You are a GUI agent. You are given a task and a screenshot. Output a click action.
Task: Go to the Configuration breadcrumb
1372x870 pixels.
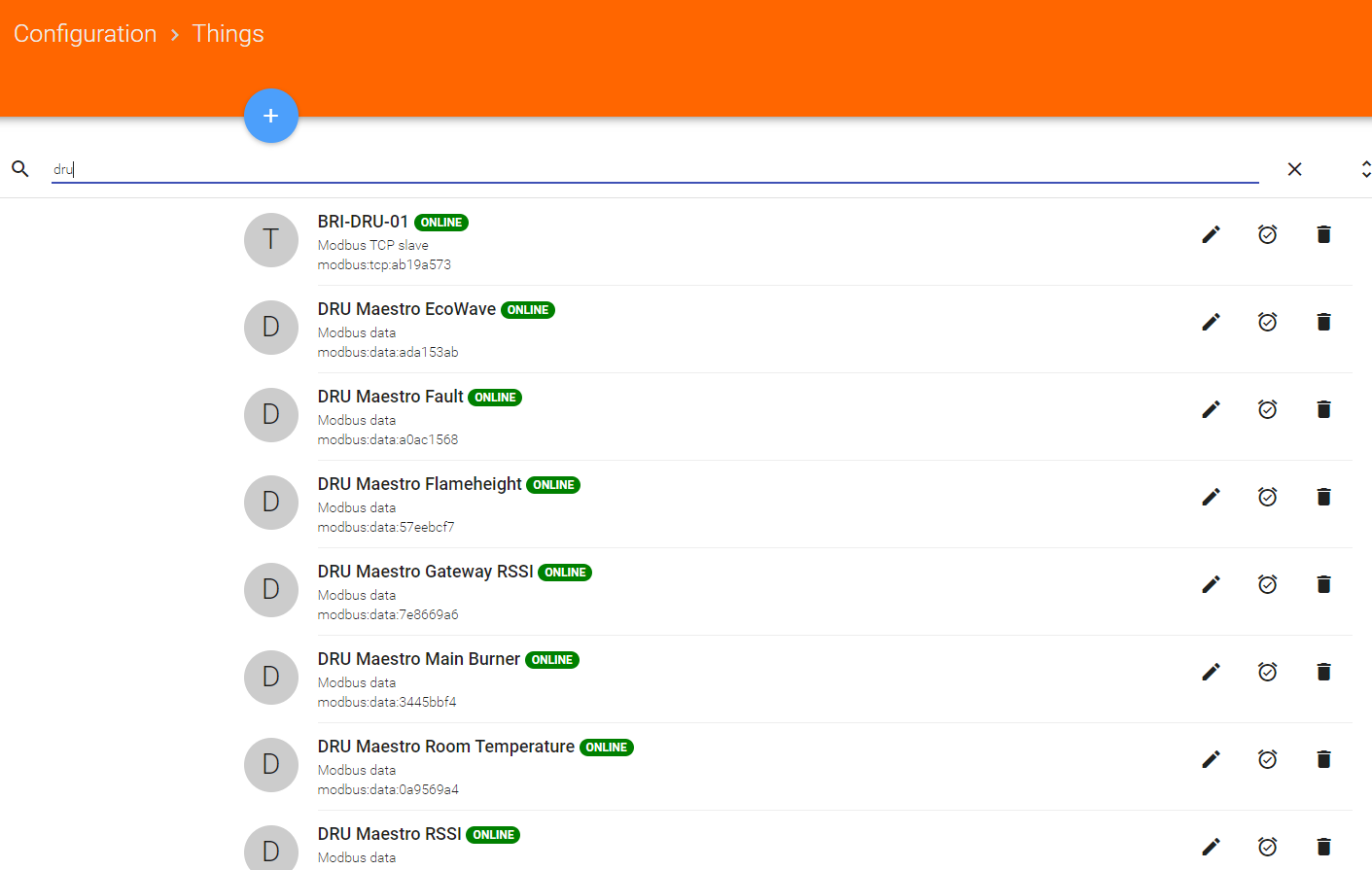85,34
